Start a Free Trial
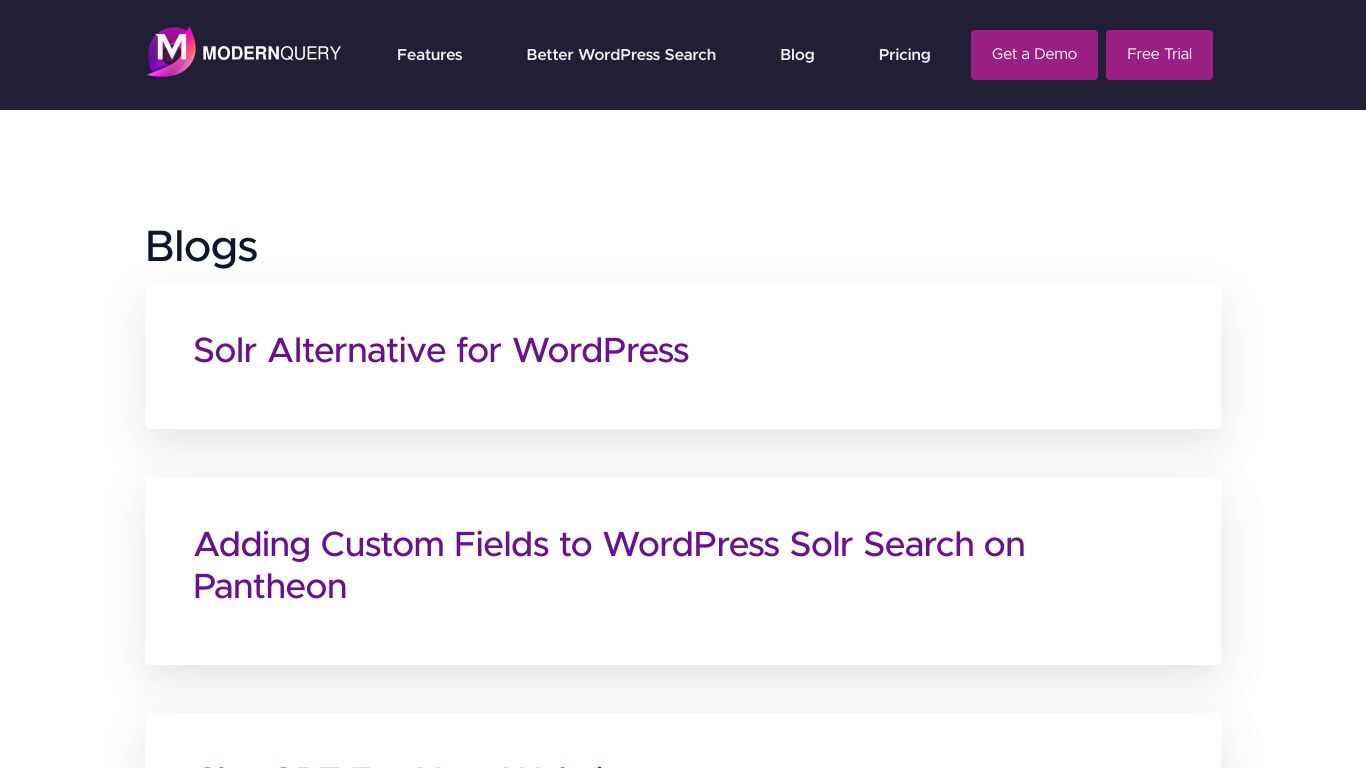Image resolution: width=1366 pixels, height=768 pixels. (1159, 55)
